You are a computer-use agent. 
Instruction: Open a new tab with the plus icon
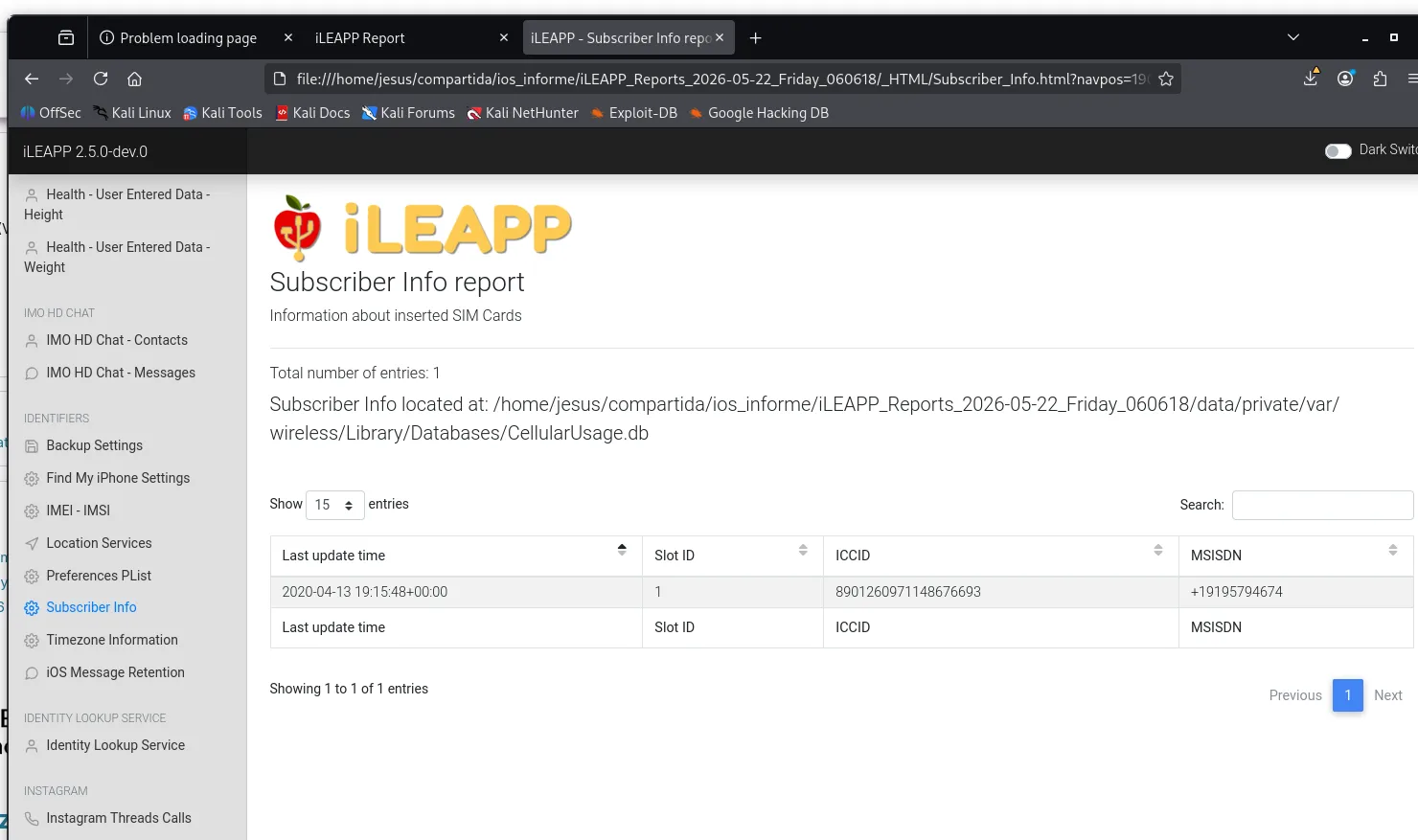tap(756, 37)
